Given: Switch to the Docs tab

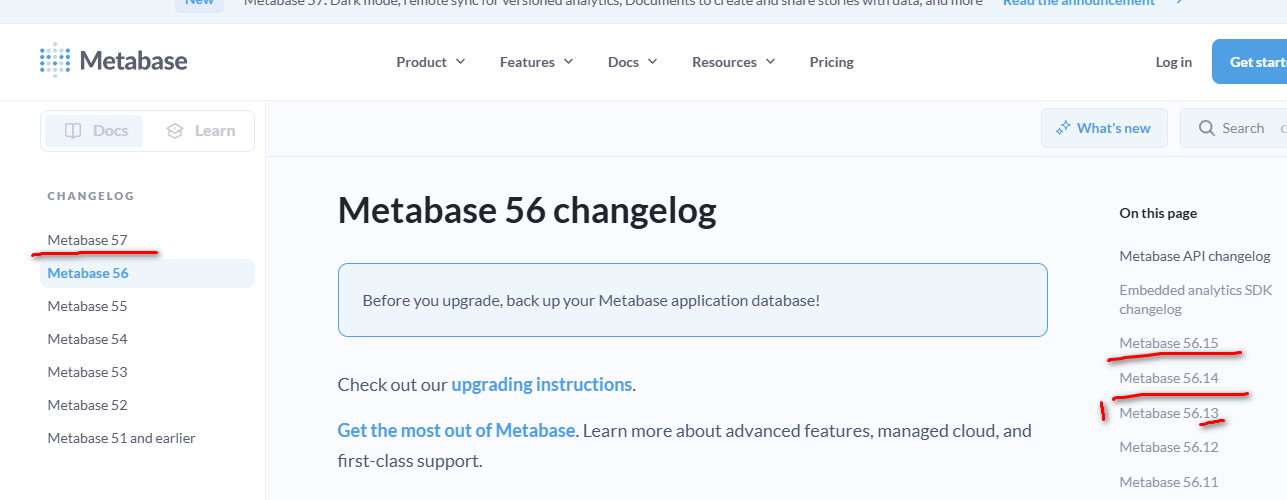Looking at the screenshot, I should [x=94, y=131].
